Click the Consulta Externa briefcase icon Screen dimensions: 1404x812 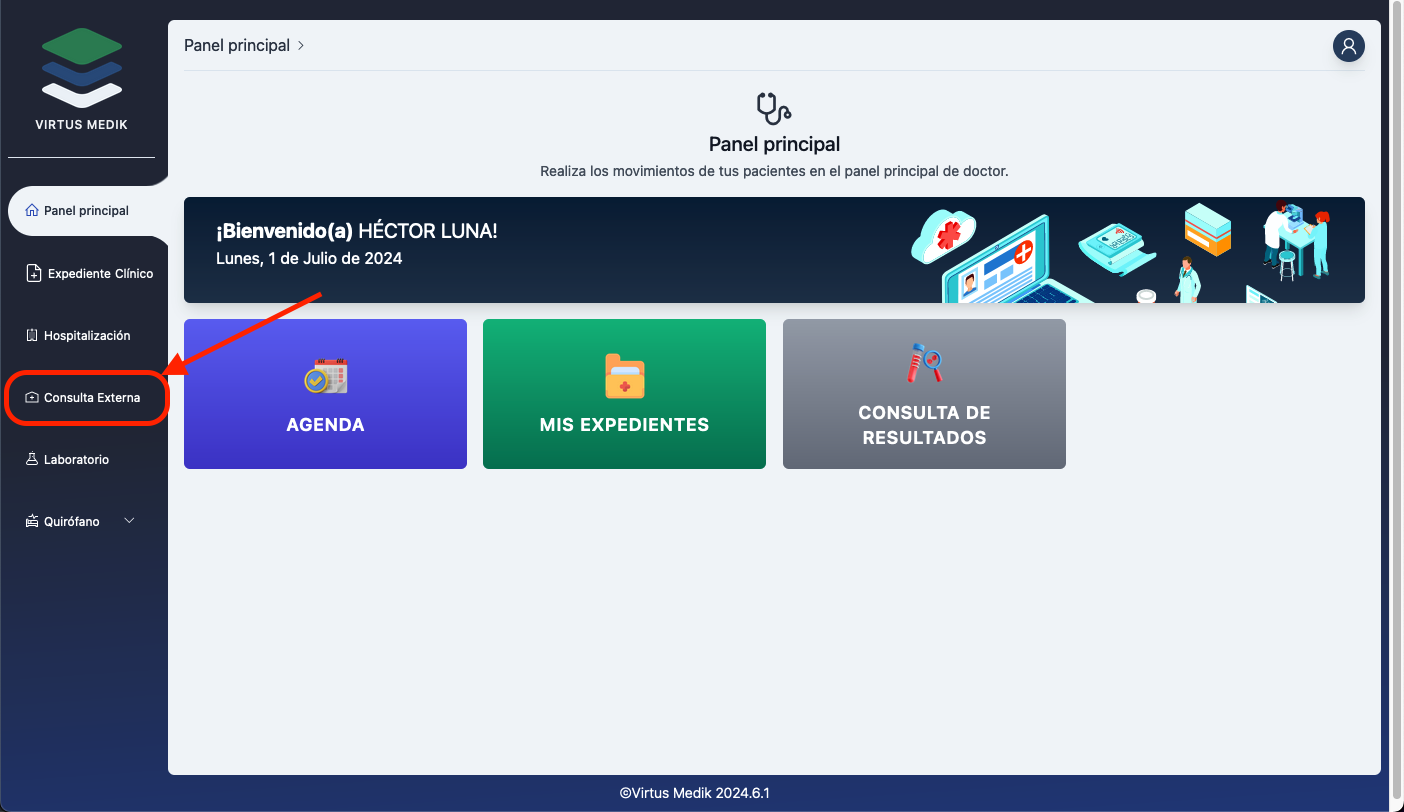point(32,398)
